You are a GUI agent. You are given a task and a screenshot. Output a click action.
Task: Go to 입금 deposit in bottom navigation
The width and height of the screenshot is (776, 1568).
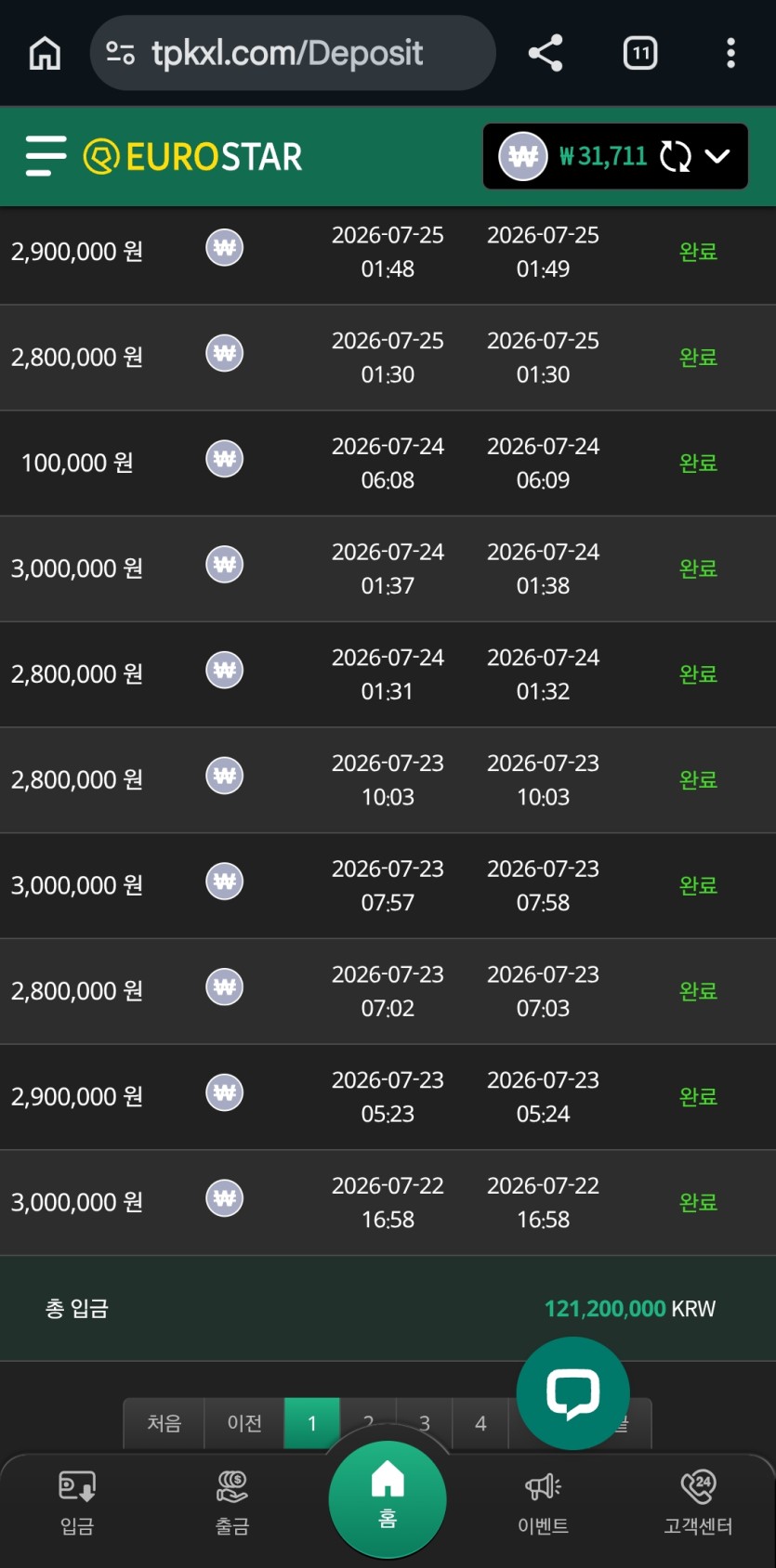77,1502
